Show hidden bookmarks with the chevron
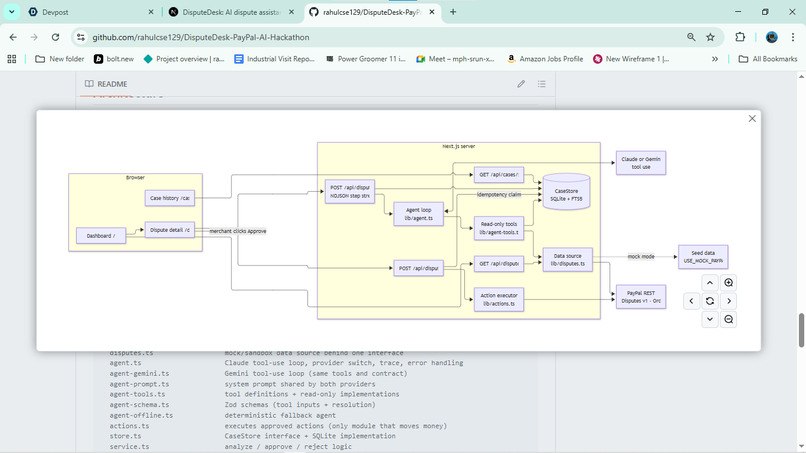The height and width of the screenshot is (453, 806). (715, 59)
